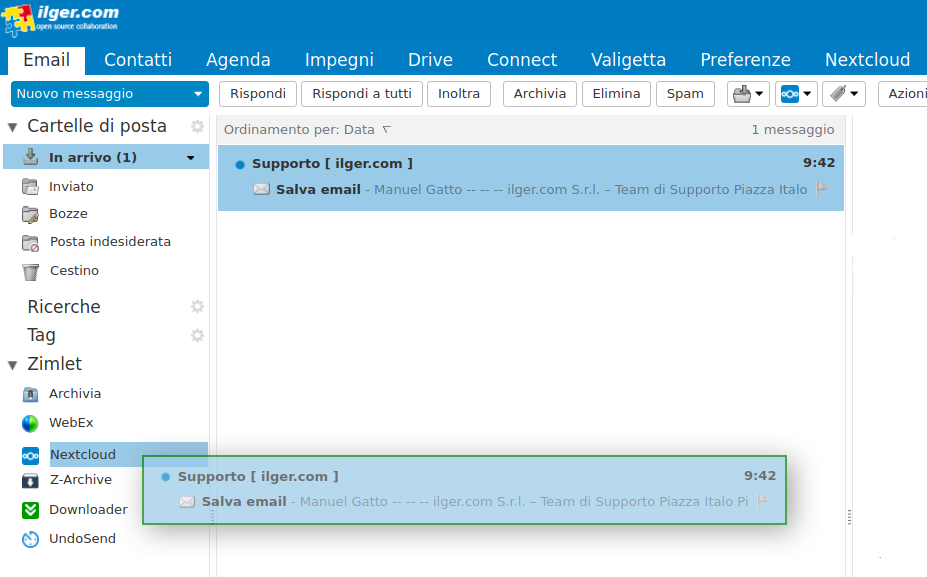Screen dimensions: 927x577
Task: Open the tag toolbar dropdown
Action: 844,94
